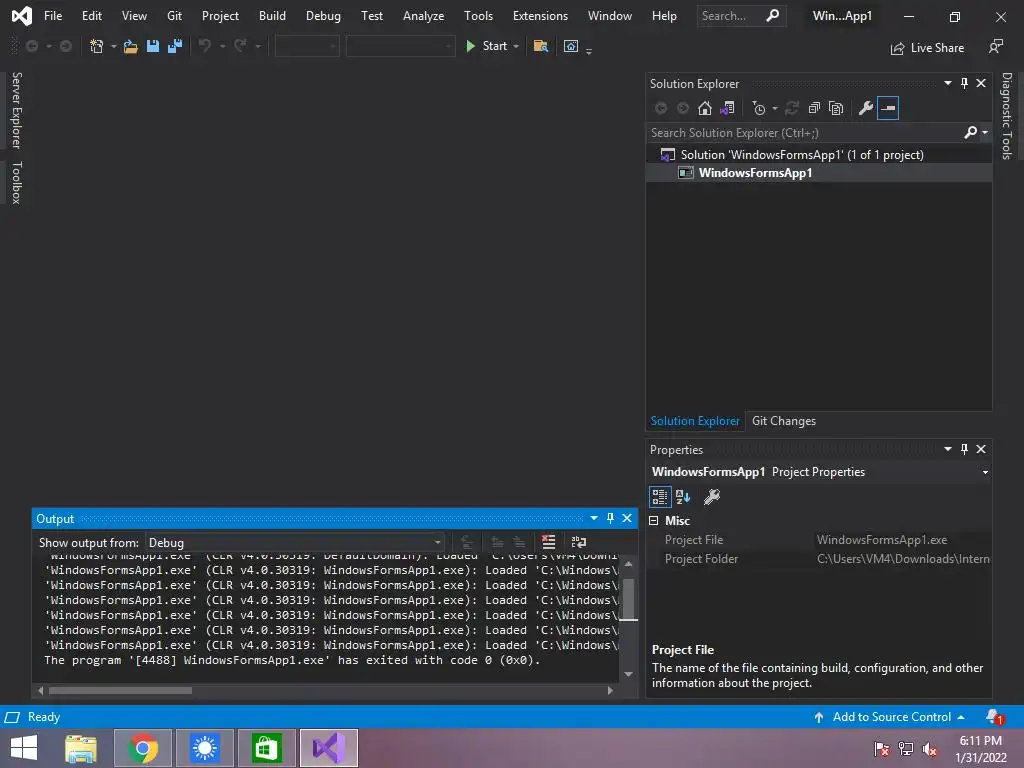Click the Visual Studio logo icon
1024x768 pixels.
[x=22, y=16]
